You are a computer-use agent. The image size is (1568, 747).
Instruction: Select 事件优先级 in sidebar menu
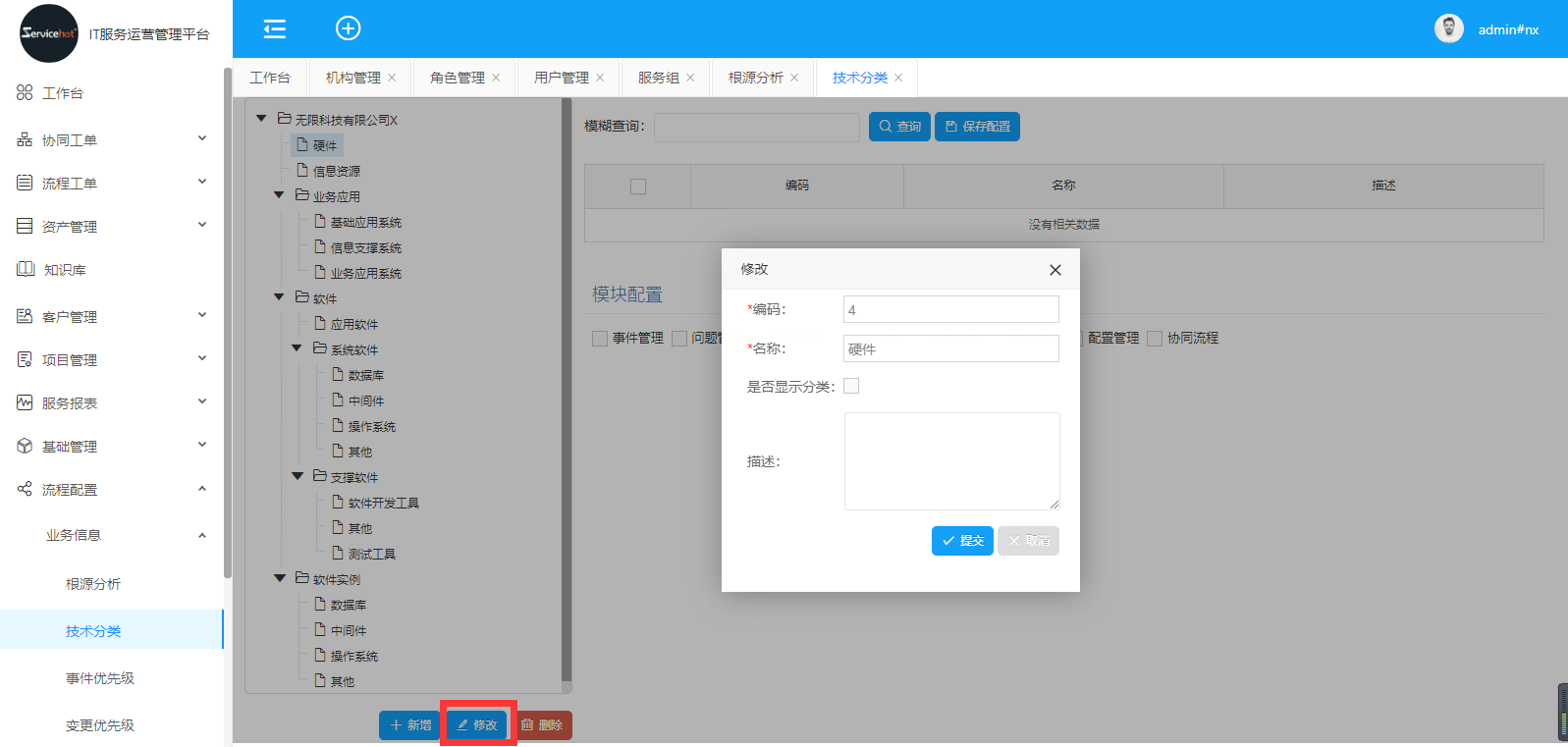100,678
